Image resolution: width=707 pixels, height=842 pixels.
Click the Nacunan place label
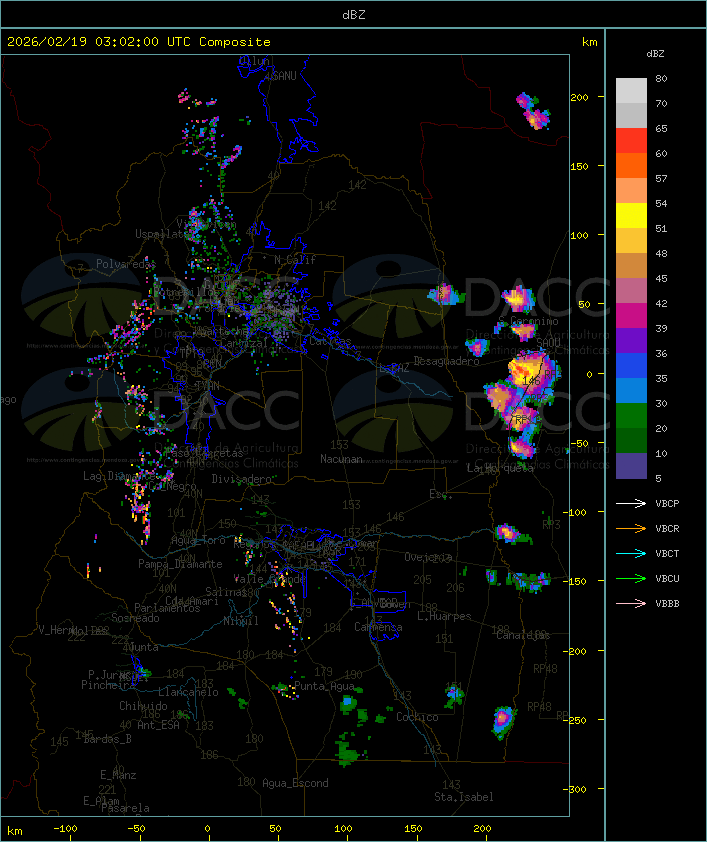pyautogui.click(x=341, y=459)
